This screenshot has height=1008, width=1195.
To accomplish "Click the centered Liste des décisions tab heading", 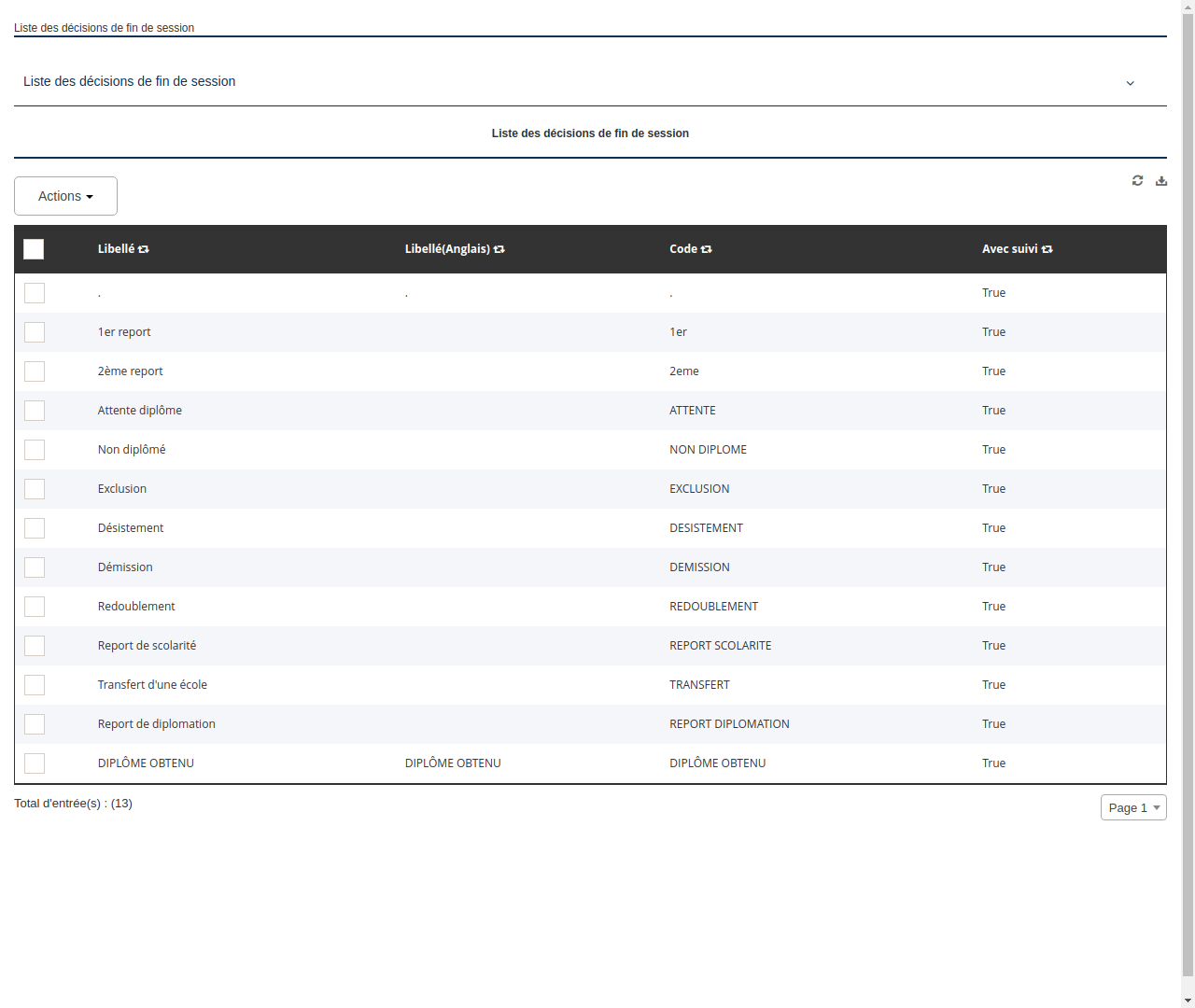I will 590,133.
